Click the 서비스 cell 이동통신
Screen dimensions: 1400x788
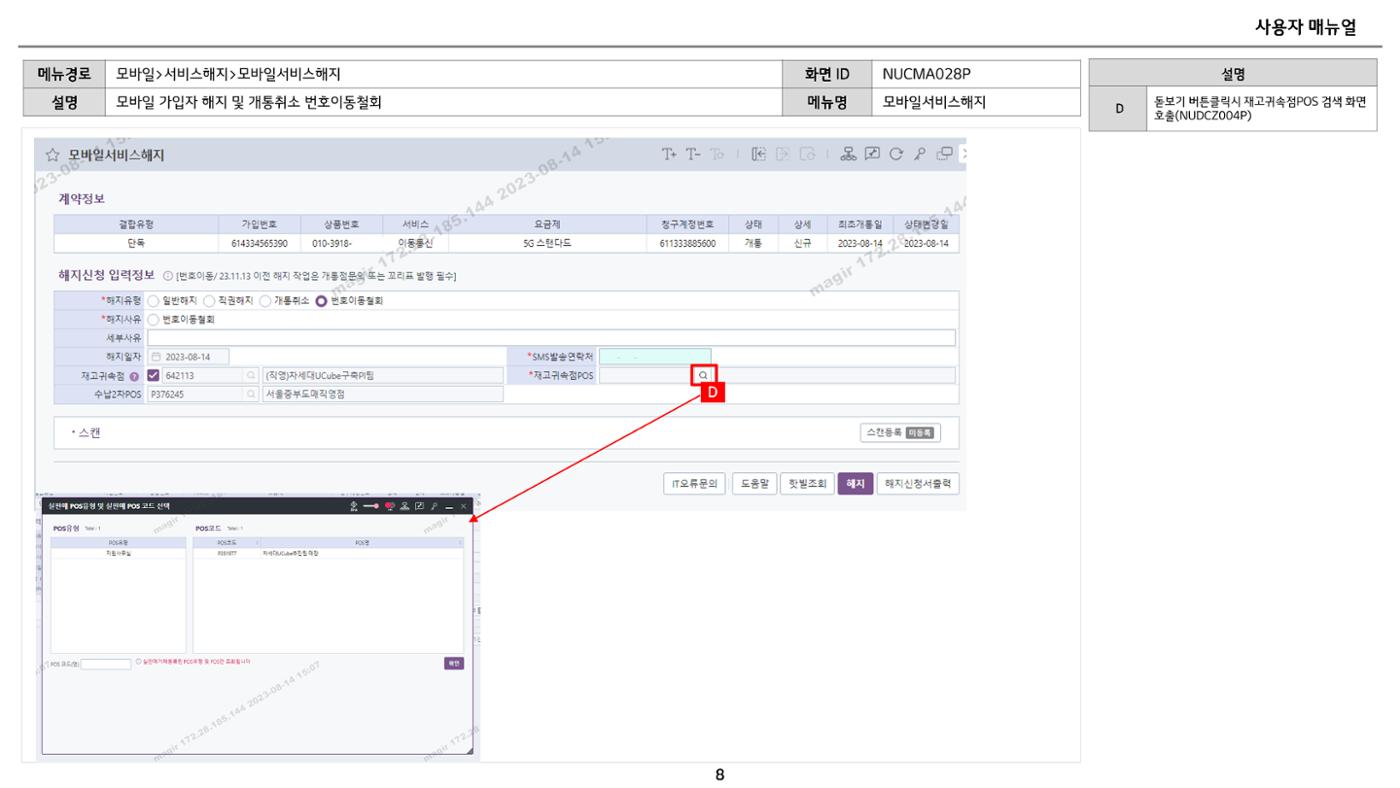click(415, 243)
